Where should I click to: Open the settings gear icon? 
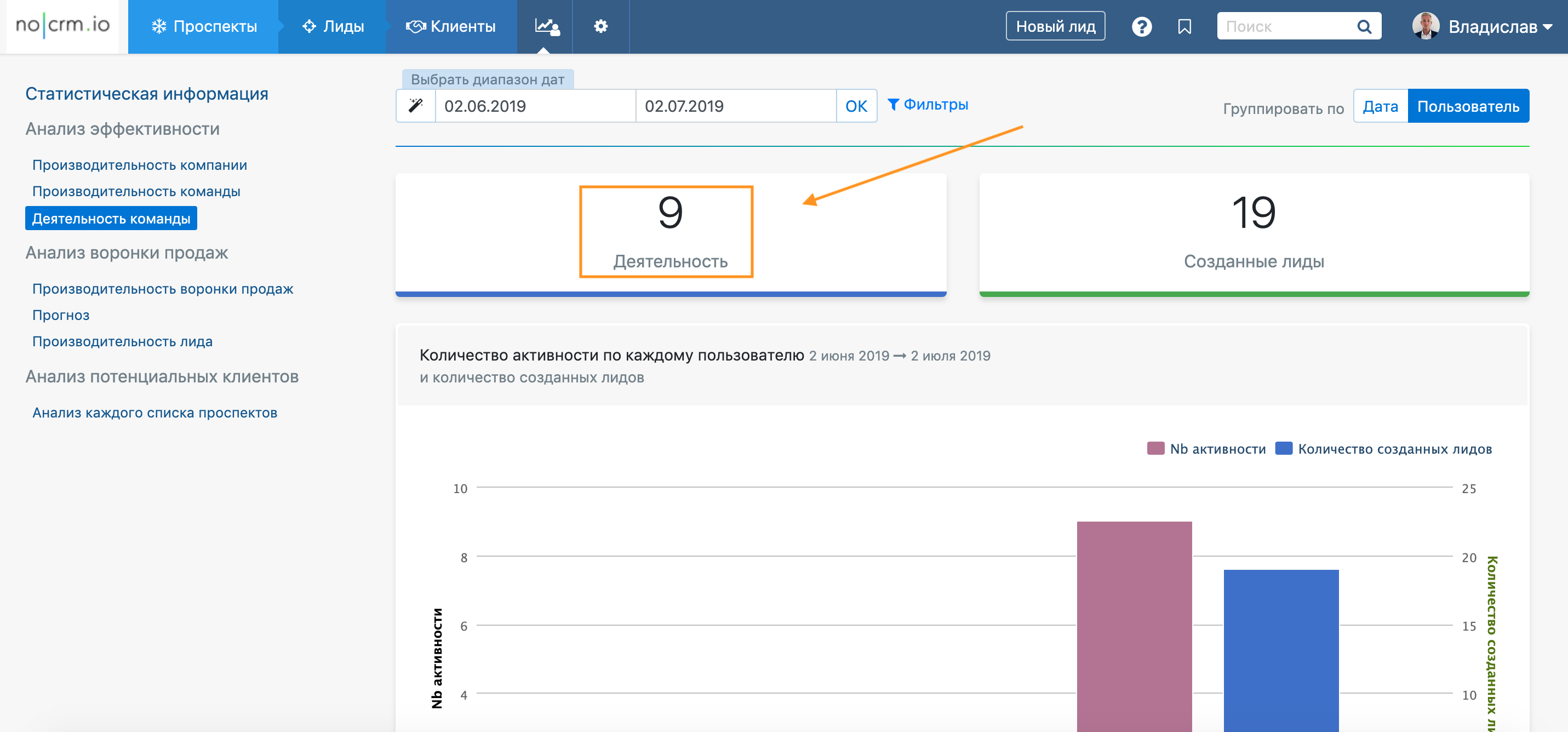pyautogui.click(x=600, y=26)
